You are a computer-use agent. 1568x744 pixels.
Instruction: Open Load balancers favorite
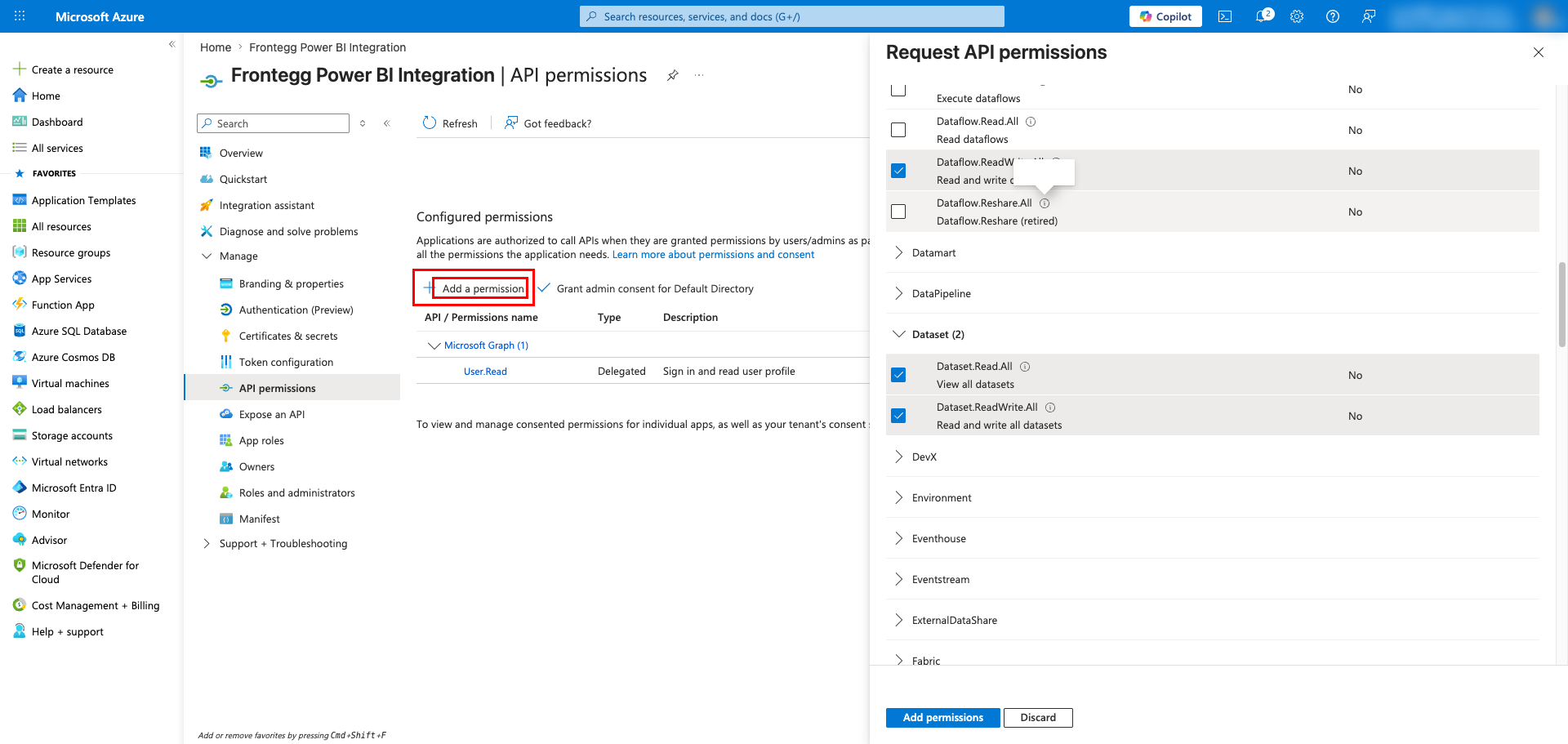[67, 409]
